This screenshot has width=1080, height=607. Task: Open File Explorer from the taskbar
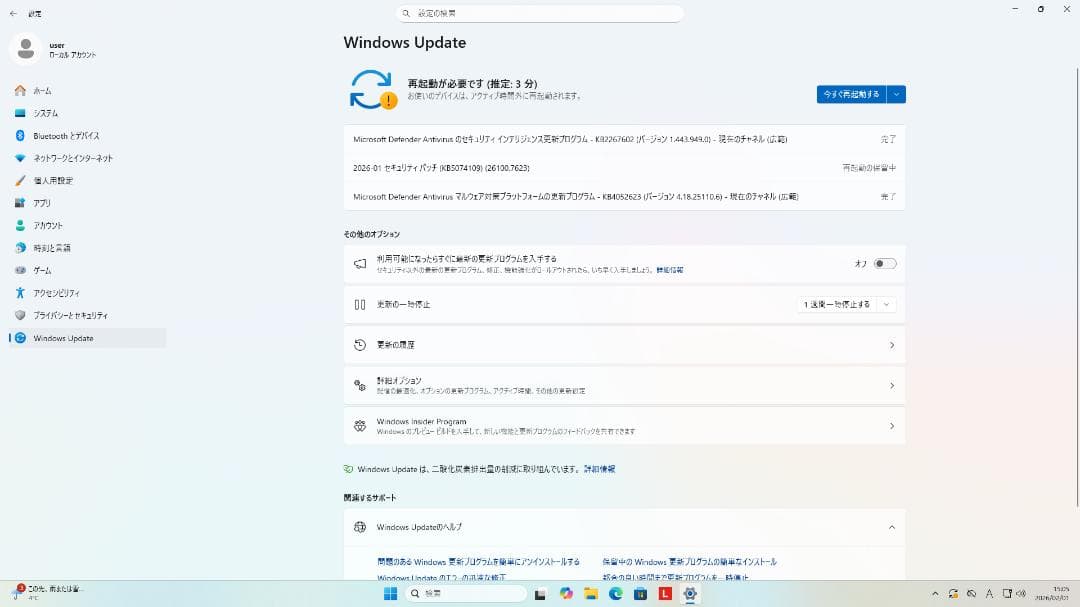(592, 593)
